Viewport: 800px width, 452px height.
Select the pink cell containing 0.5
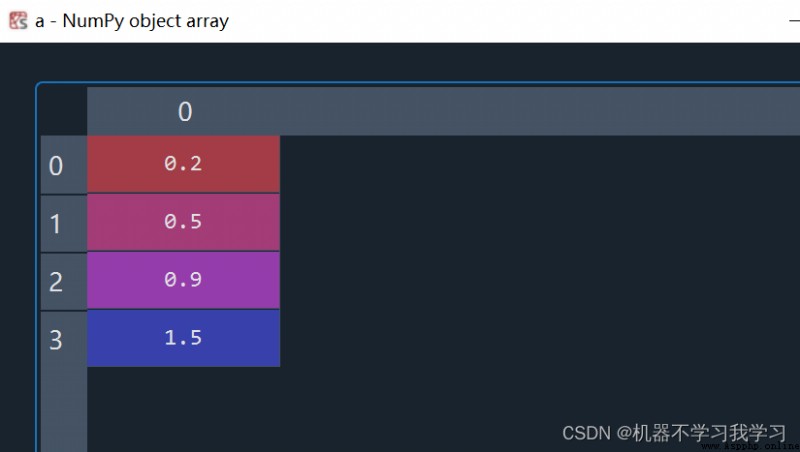[183, 222]
